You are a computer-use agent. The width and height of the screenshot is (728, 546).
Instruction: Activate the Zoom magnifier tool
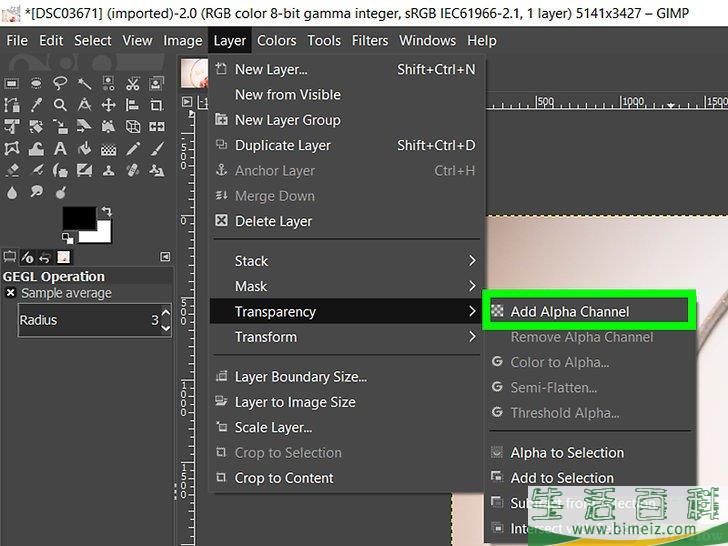[60, 104]
